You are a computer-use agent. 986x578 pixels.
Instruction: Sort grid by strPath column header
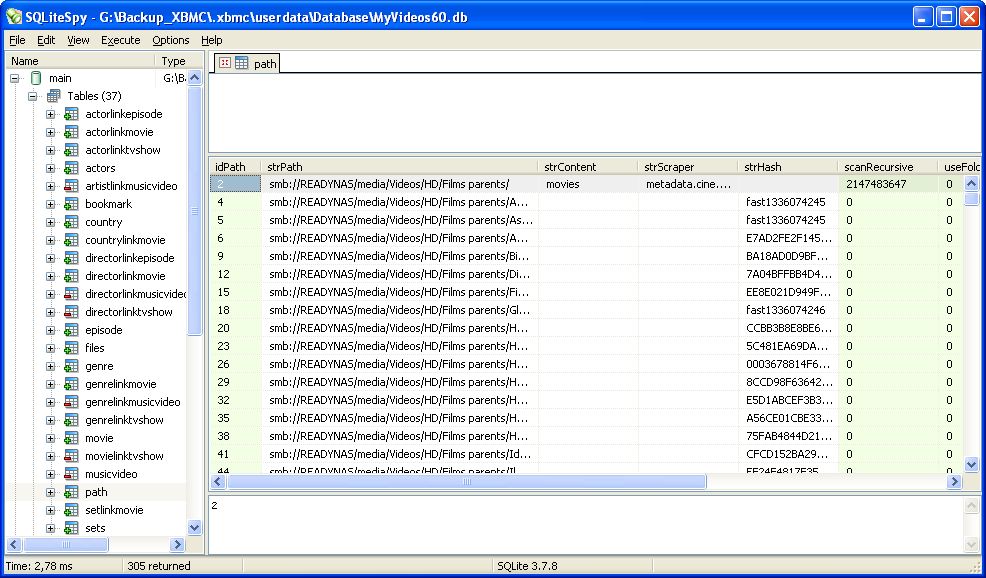click(x=400, y=167)
